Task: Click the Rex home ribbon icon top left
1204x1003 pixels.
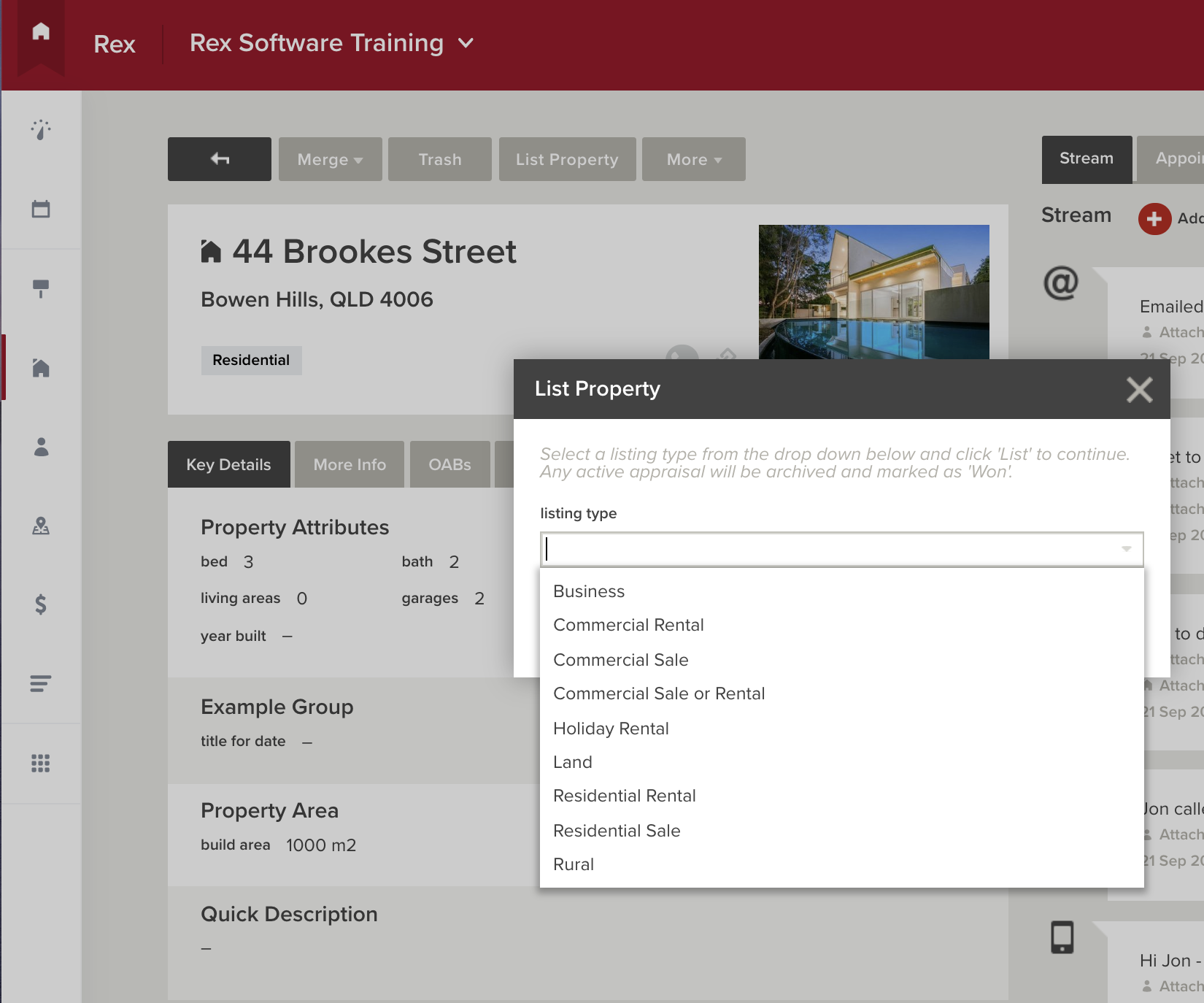Action: [40, 31]
